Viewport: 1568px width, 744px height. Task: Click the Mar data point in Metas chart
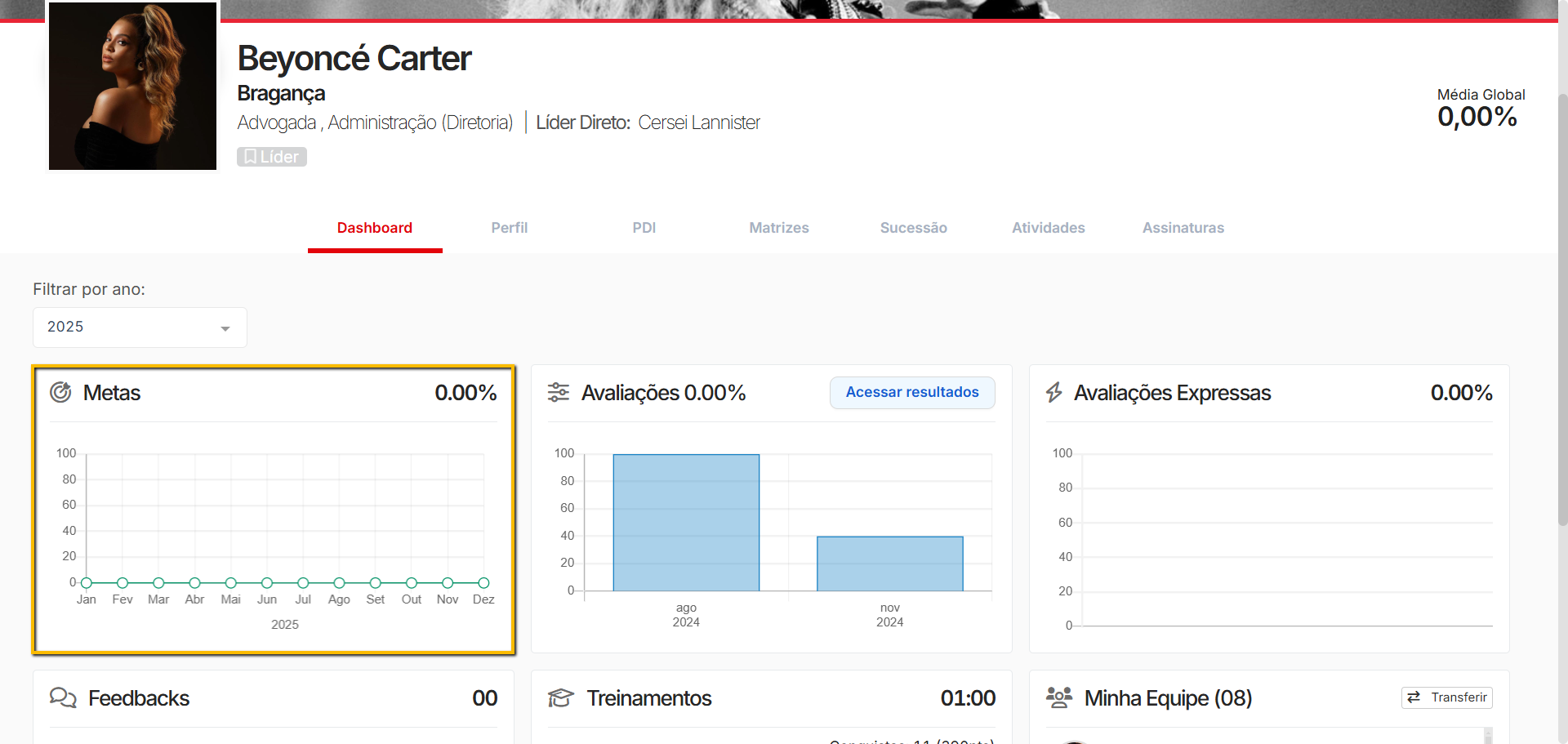pyautogui.click(x=158, y=583)
